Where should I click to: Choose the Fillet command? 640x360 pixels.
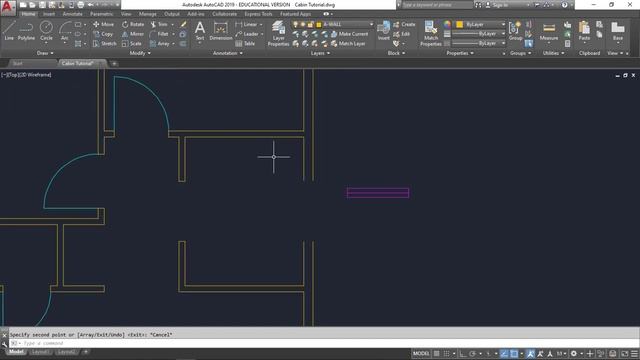pos(159,34)
